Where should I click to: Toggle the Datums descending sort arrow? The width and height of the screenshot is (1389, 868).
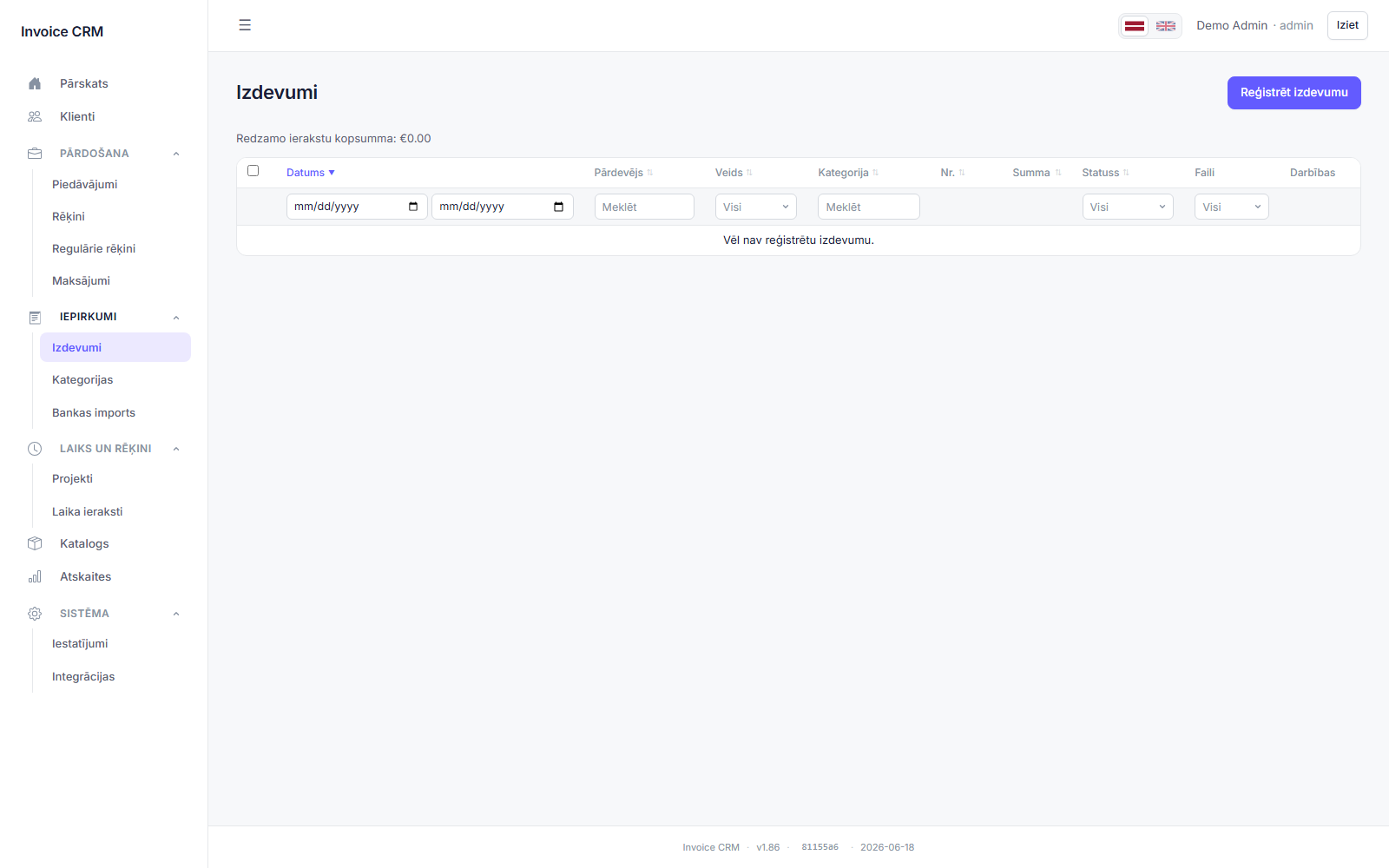[332, 173]
